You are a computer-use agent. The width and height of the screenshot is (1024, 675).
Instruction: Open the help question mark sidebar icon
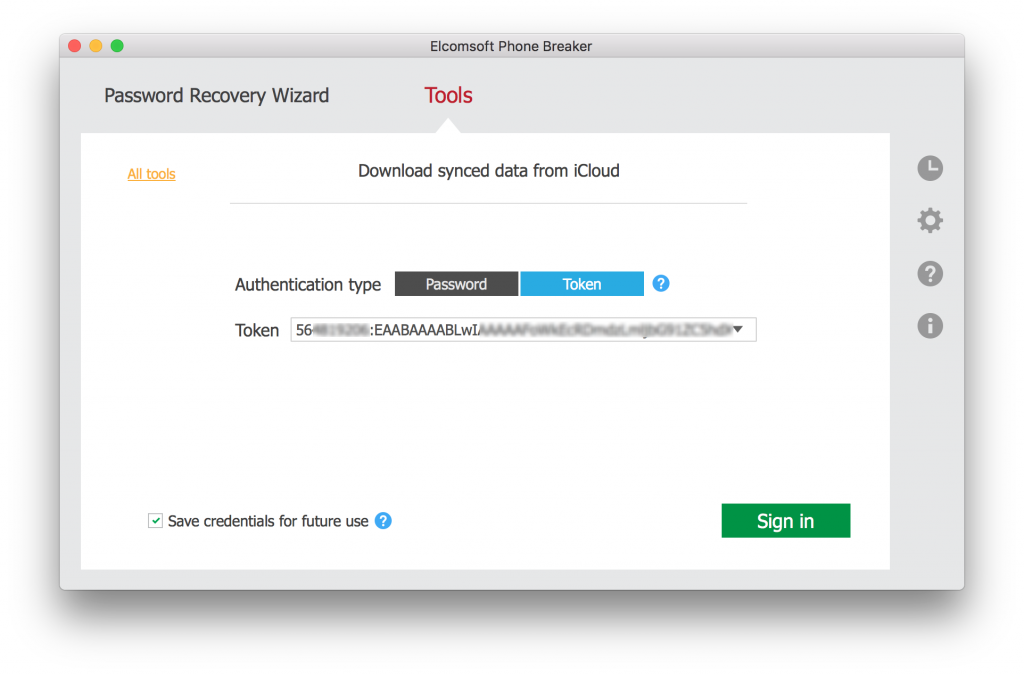[930, 273]
